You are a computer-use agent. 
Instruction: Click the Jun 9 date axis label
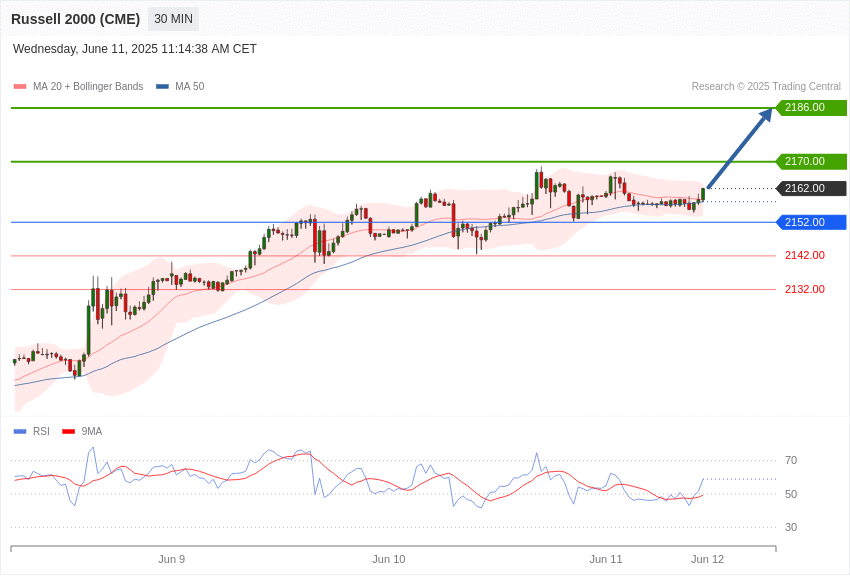pyautogui.click(x=171, y=559)
